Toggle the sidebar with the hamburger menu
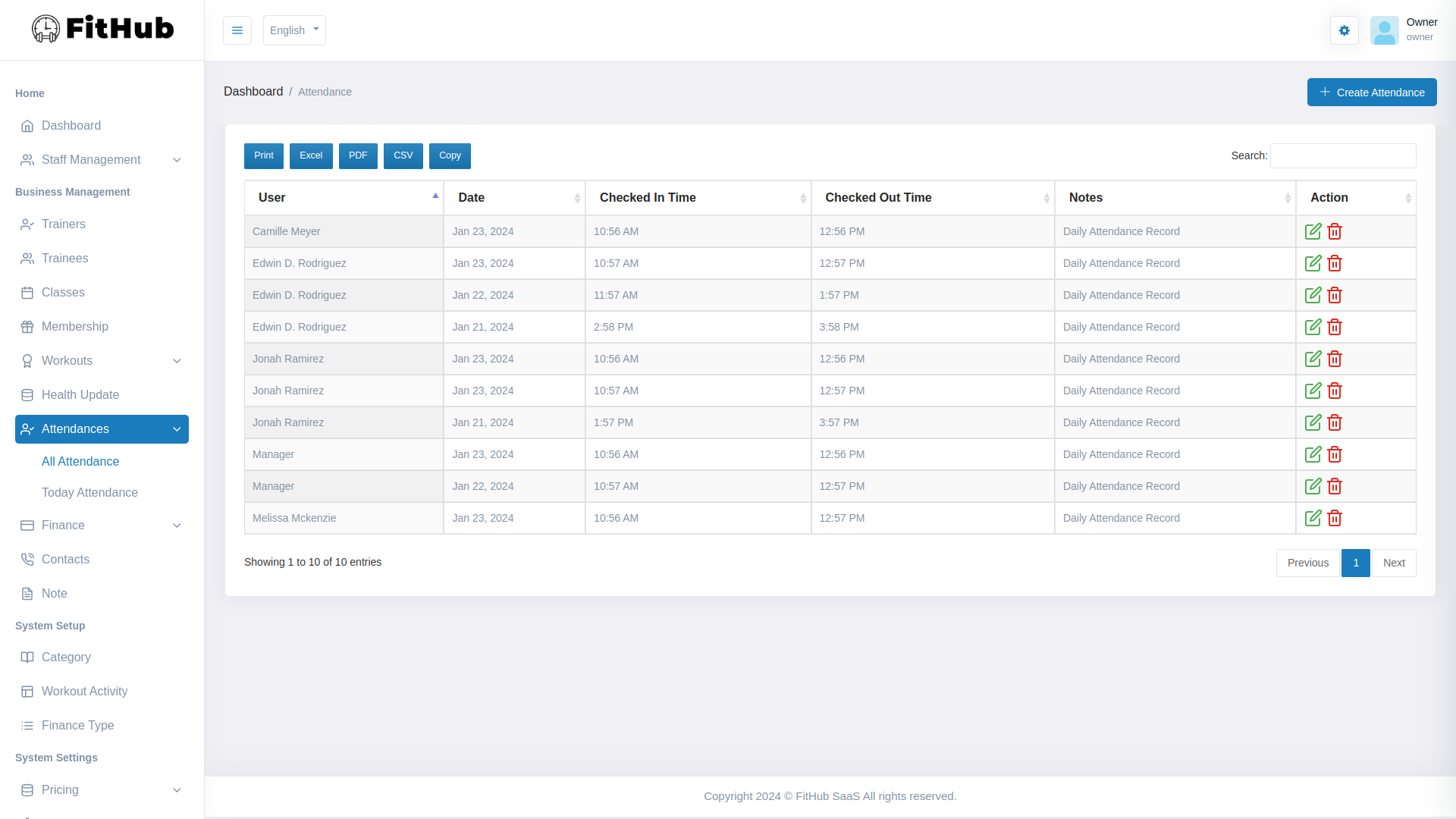This screenshot has height=819, width=1456. point(237,30)
